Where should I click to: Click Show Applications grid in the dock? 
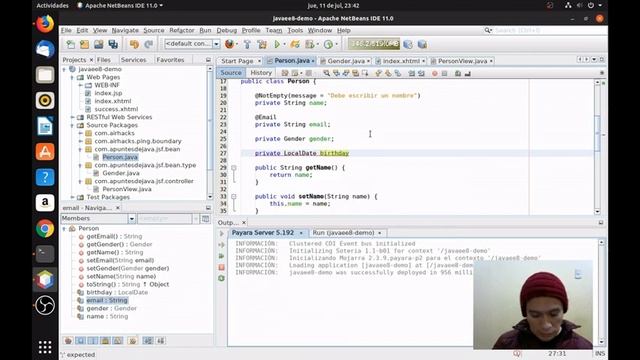click(x=45, y=347)
